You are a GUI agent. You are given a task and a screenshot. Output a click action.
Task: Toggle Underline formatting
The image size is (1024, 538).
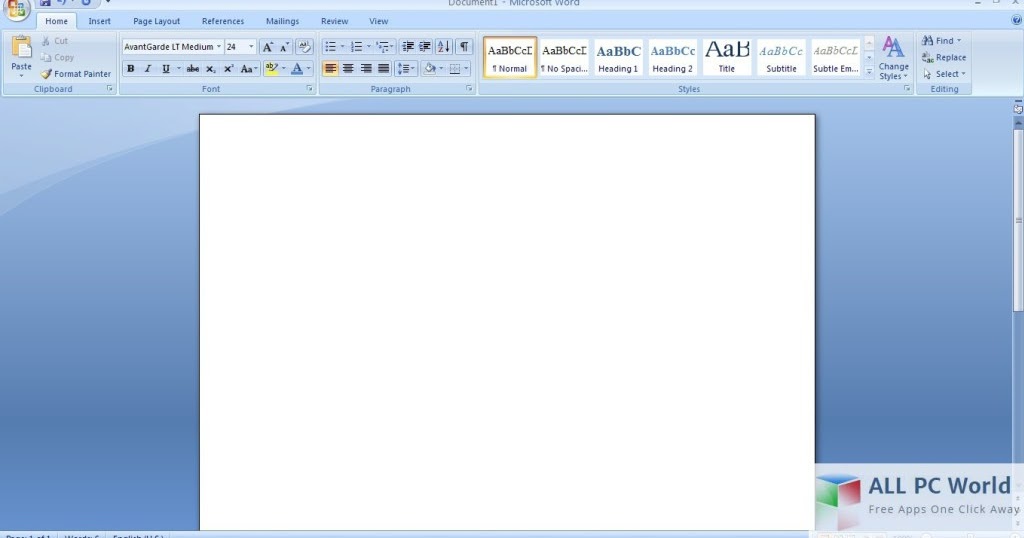tap(165, 69)
